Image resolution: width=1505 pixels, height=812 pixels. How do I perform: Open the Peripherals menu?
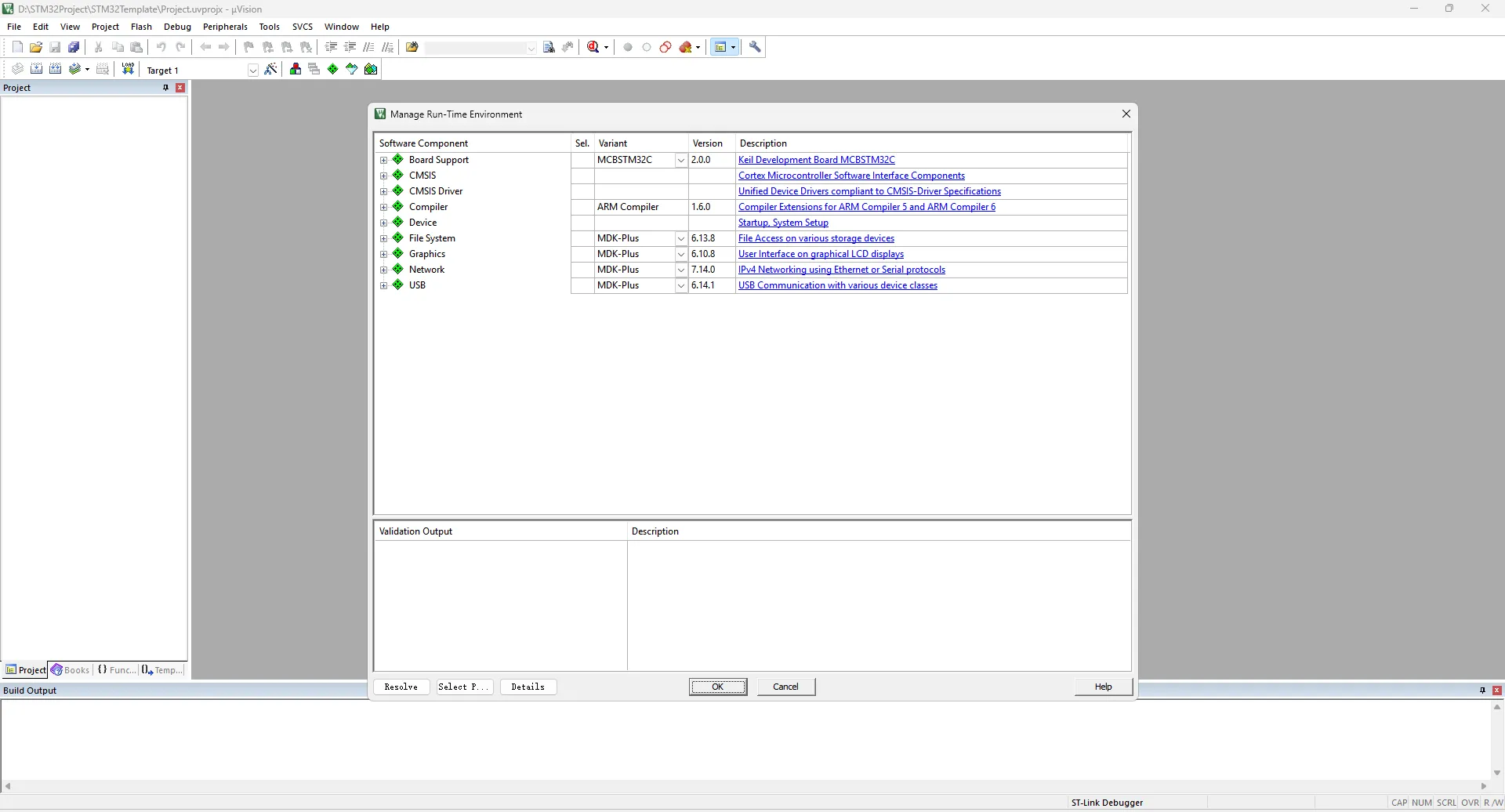(x=225, y=27)
